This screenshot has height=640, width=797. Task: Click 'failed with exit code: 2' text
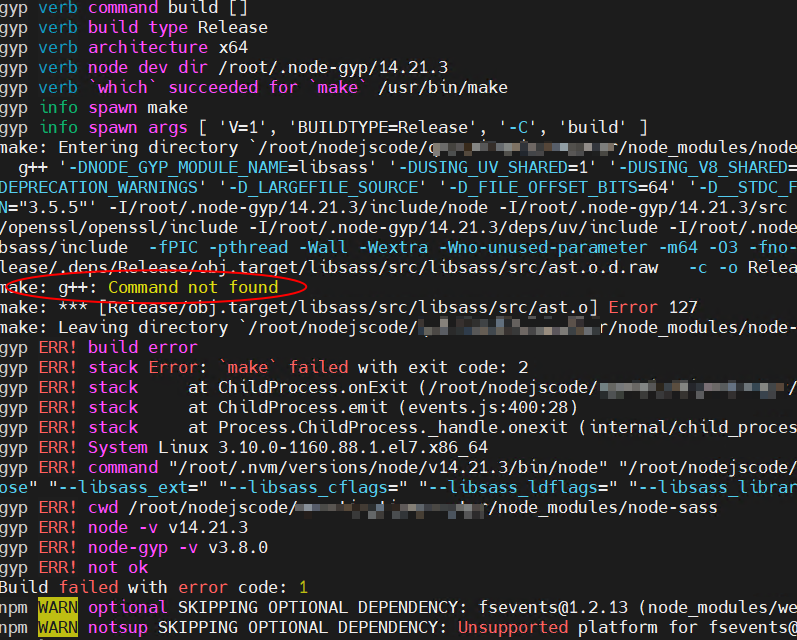pyautogui.click(x=409, y=368)
